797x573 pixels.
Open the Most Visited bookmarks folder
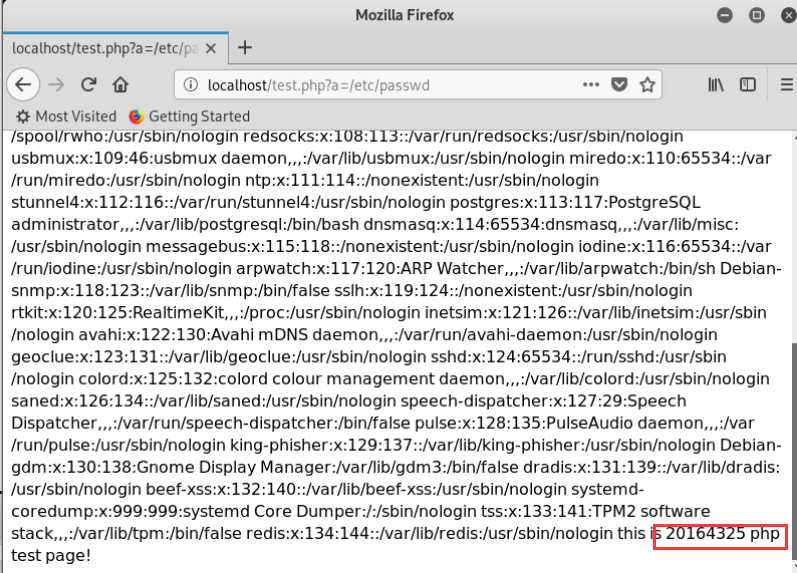tap(67, 116)
